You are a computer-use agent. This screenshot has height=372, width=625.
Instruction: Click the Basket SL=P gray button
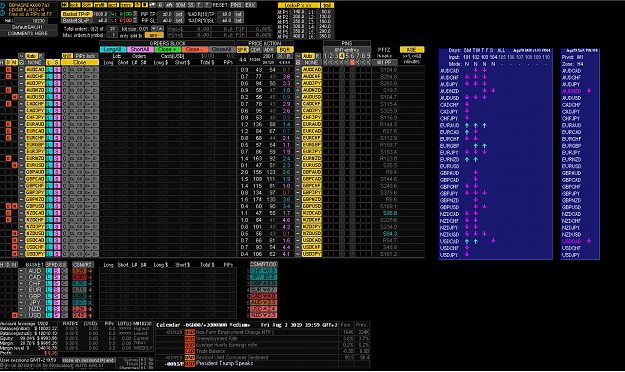coord(77,20)
